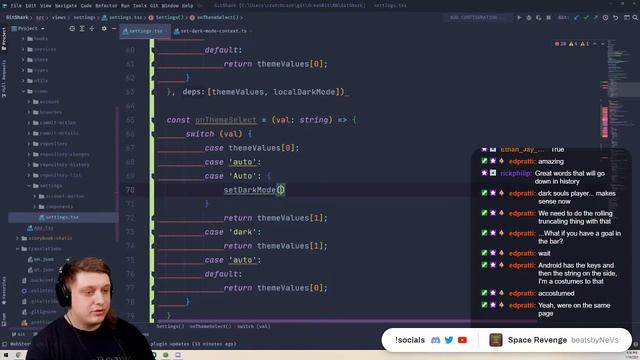Hide the Project panel with minus icon
Screen dimensions: 640x360
(x=114, y=29)
